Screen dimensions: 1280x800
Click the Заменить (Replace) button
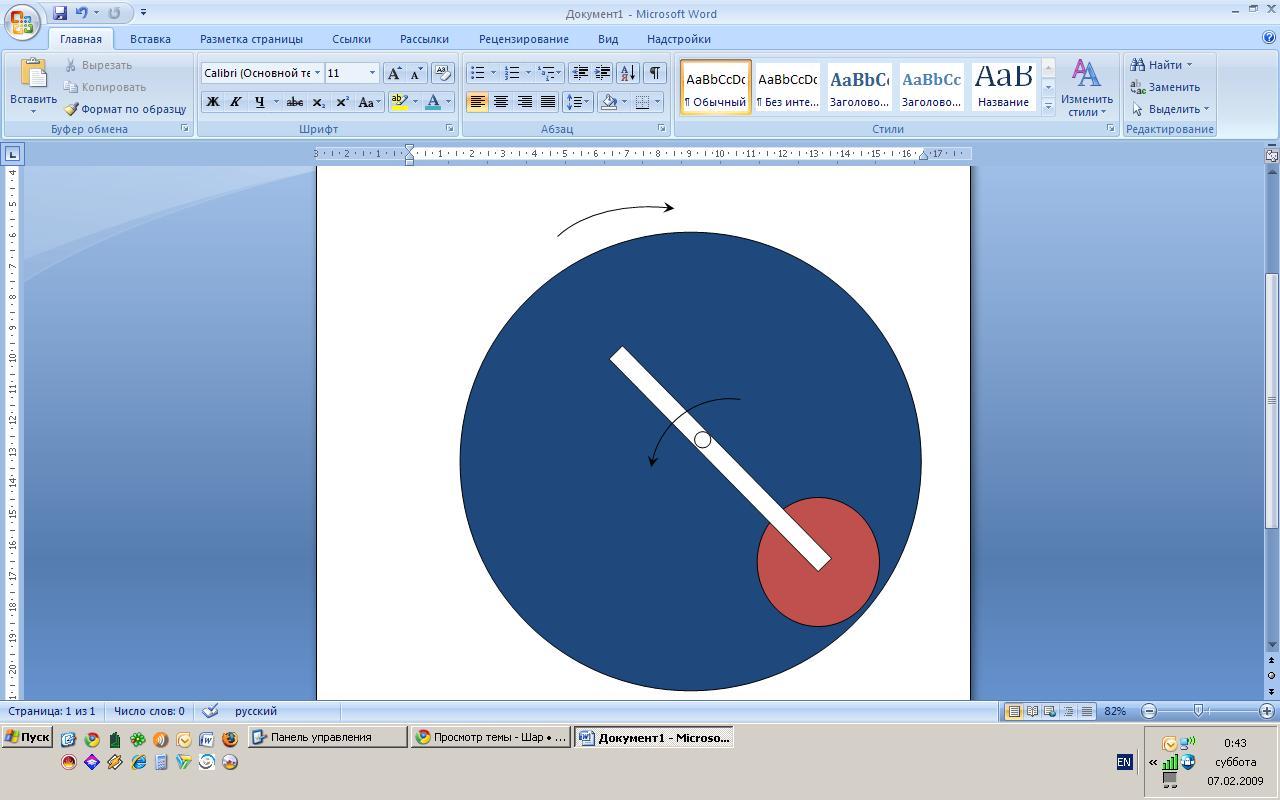pyautogui.click(x=1165, y=87)
